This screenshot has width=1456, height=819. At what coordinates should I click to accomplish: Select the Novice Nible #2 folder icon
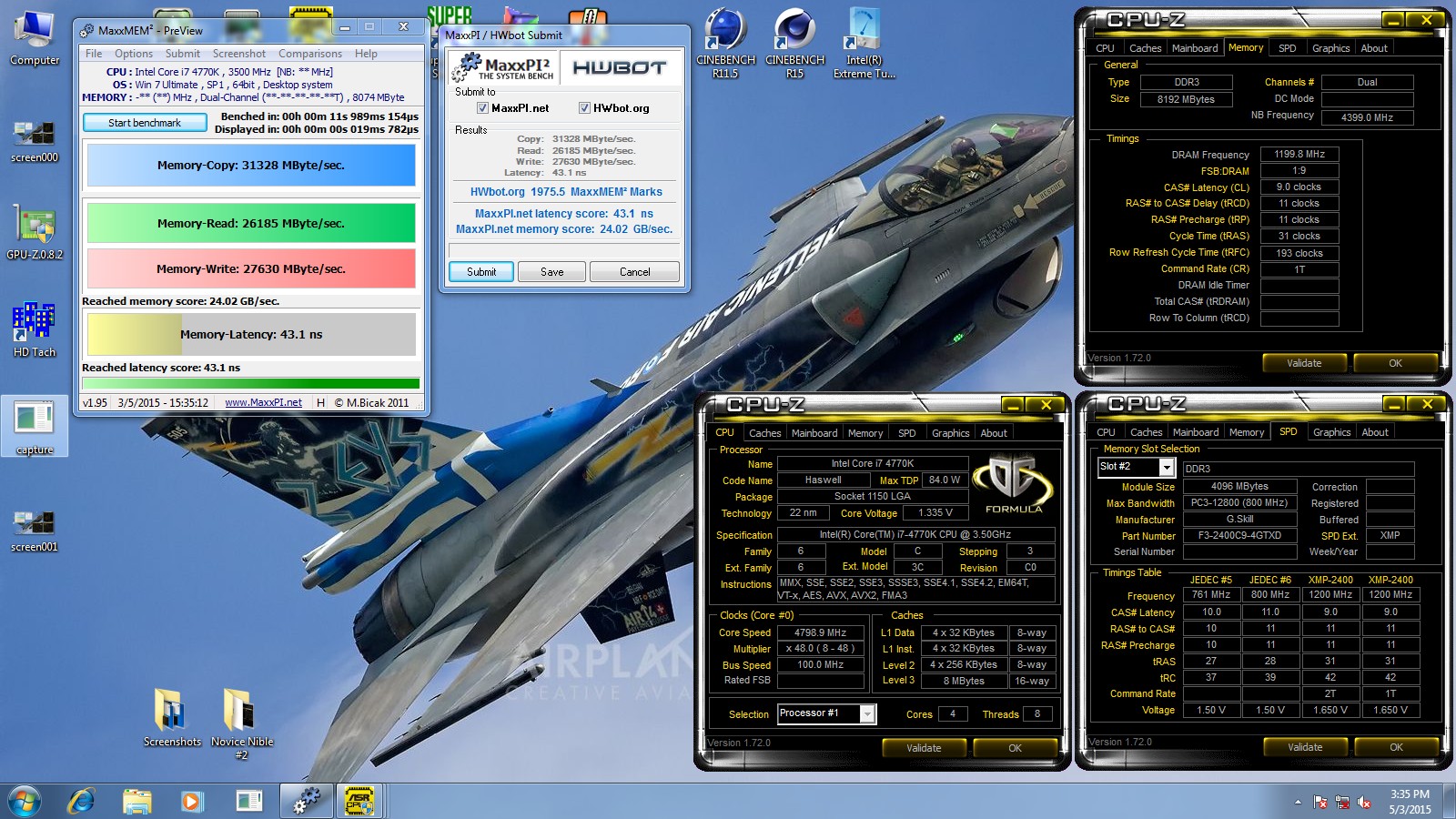point(242,723)
